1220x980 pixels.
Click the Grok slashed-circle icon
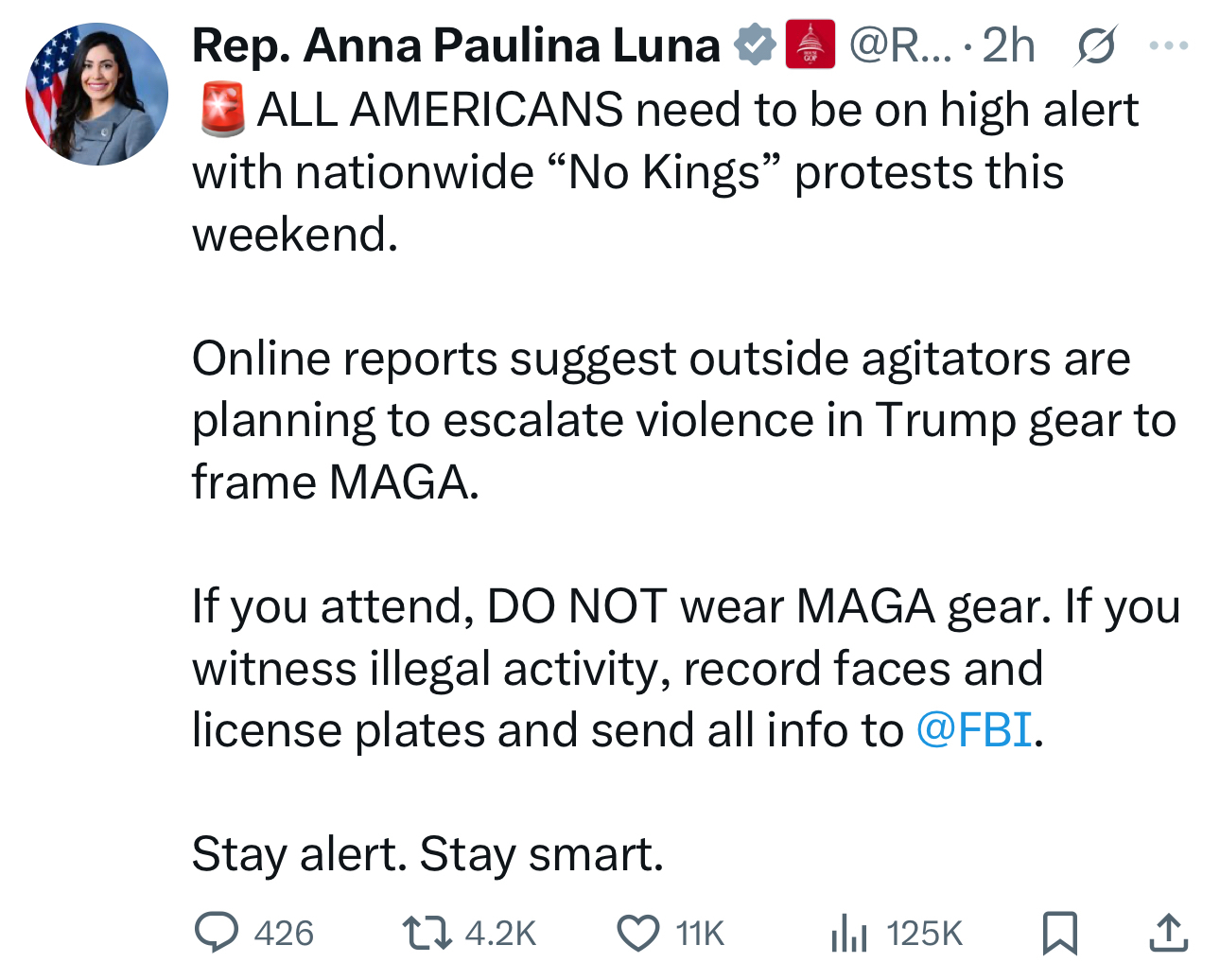click(1095, 45)
